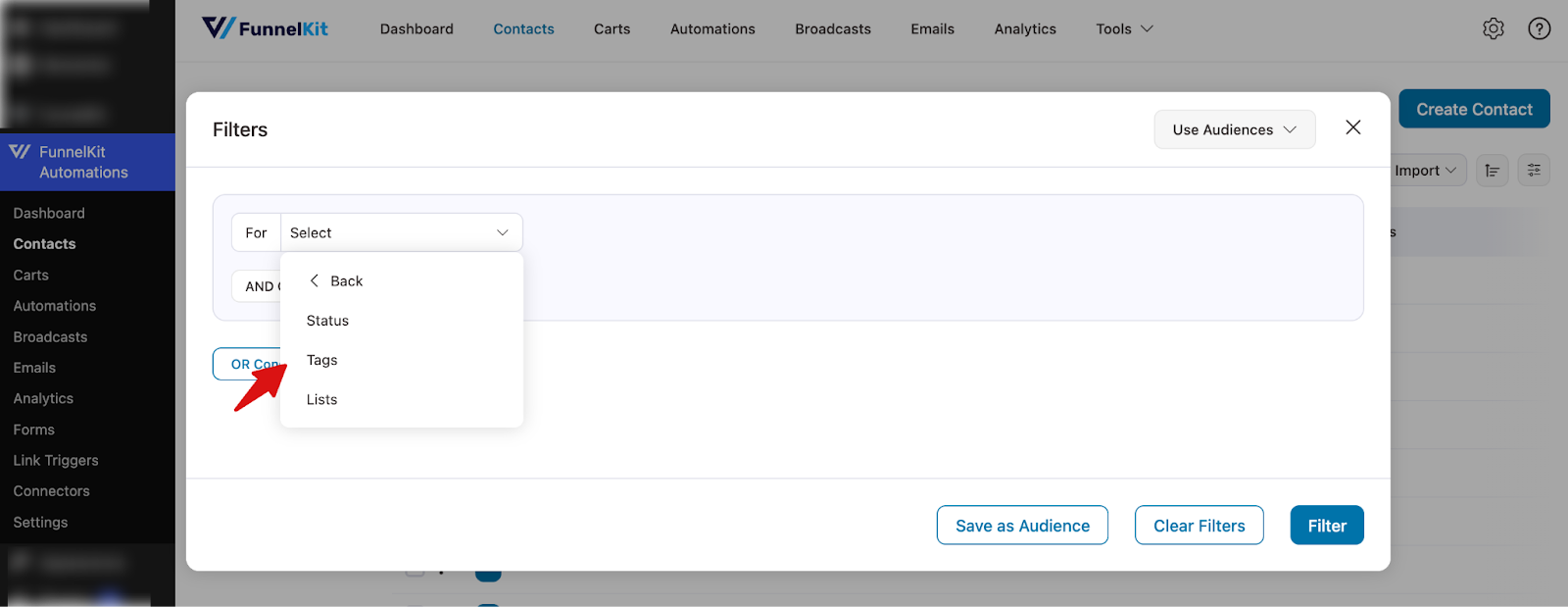Open Contacts in the top navigation
This screenshot has width=1568, height=607.
pyautogui.click(x=523, y=29)
